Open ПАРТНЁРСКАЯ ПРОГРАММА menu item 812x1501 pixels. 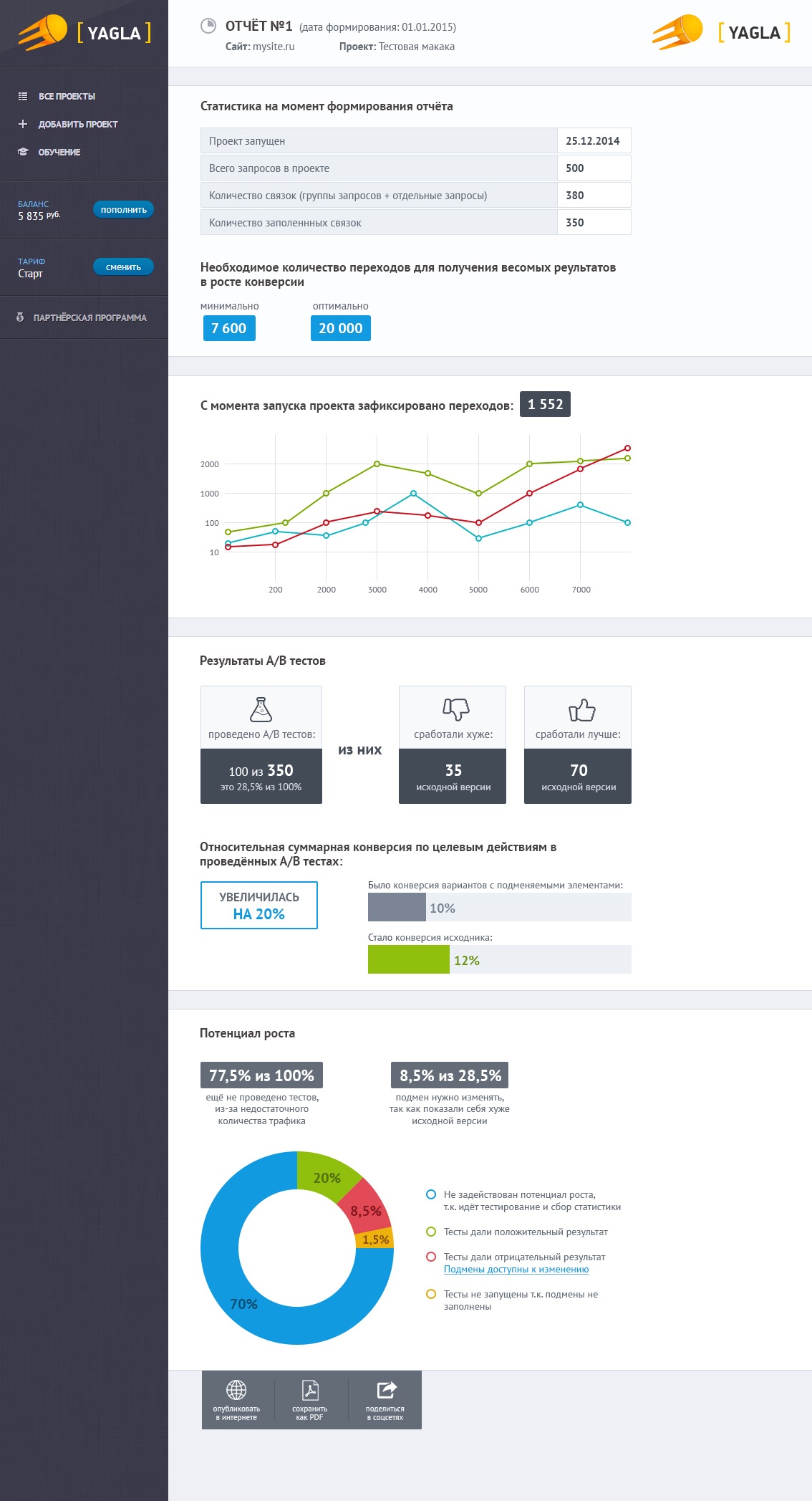click(90, 317)
